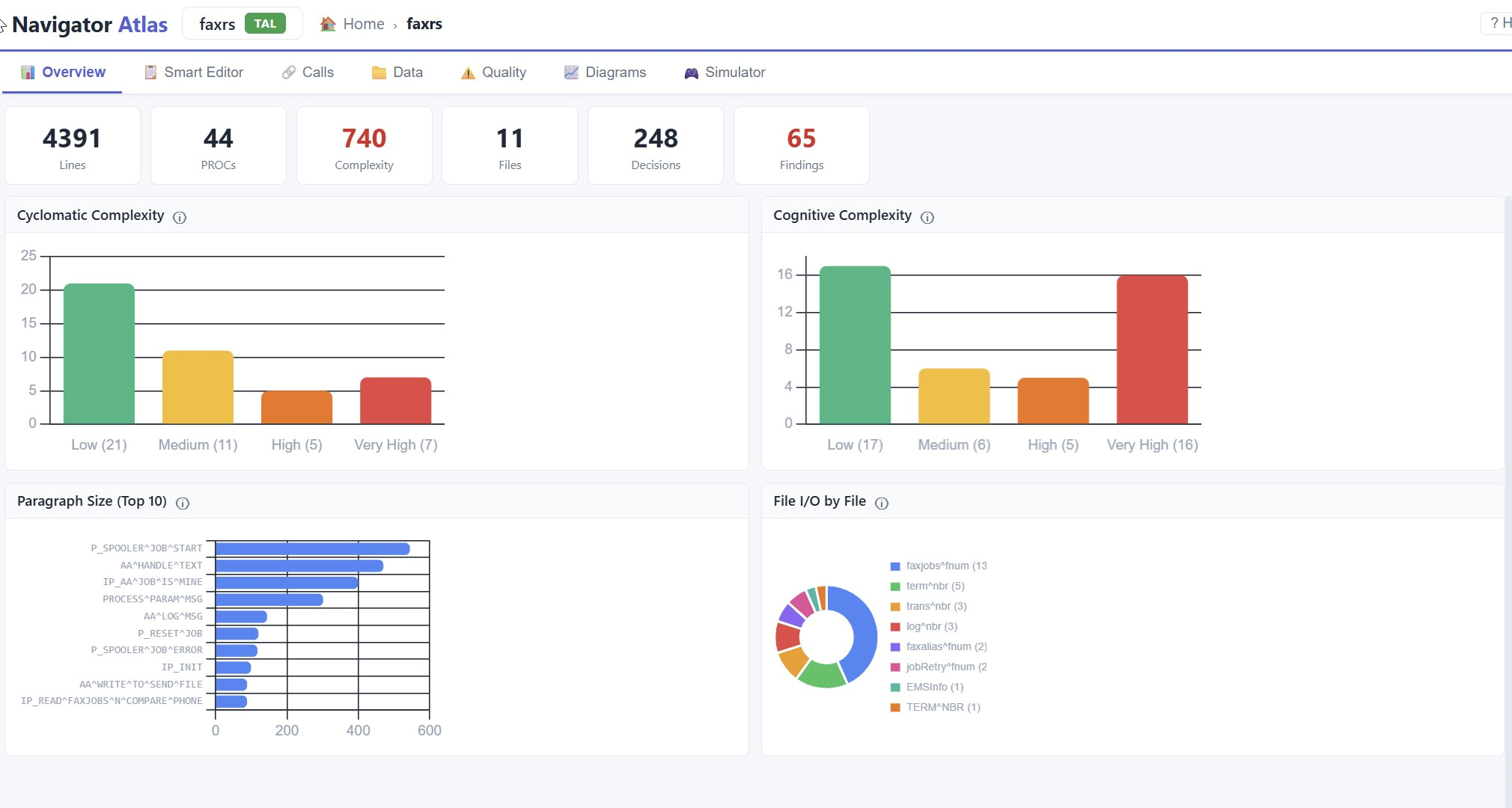Click the Paragraph Size info icon

[183, 503]
